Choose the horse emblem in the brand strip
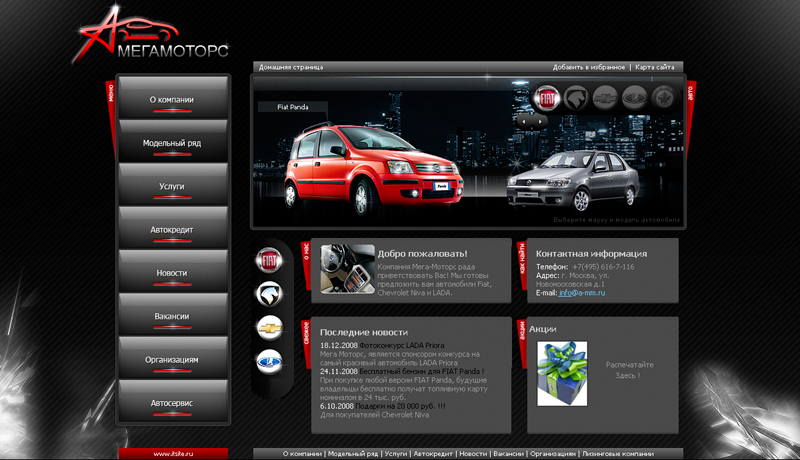The image size is (800, 460). pyautogui.click(x=269, y=294)
